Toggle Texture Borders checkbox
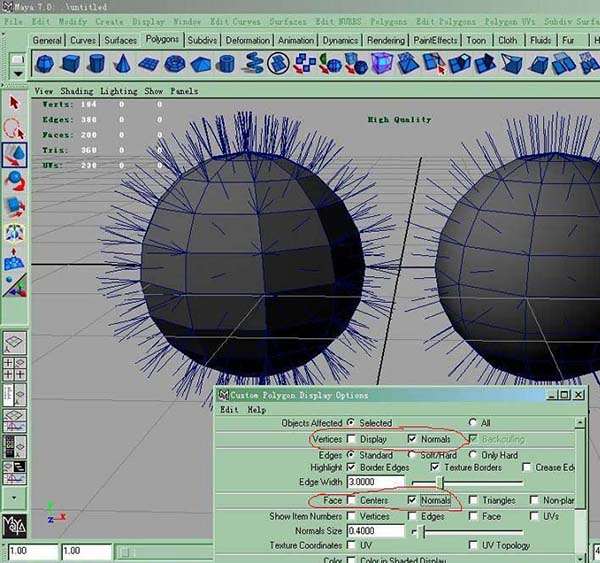Screen dimensions: 600x563 coord(435,467)
